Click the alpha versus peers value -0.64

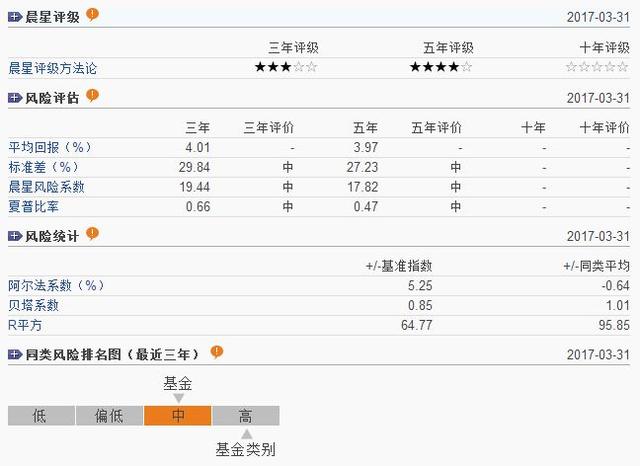pyautogui.click(x=616, y=285)
